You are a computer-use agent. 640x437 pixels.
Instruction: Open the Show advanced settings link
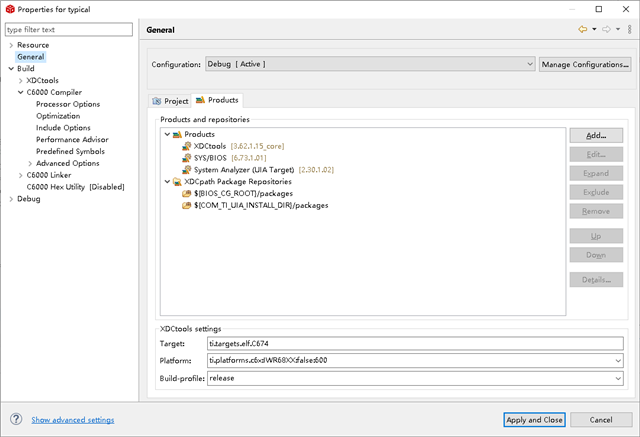[73, 420]
